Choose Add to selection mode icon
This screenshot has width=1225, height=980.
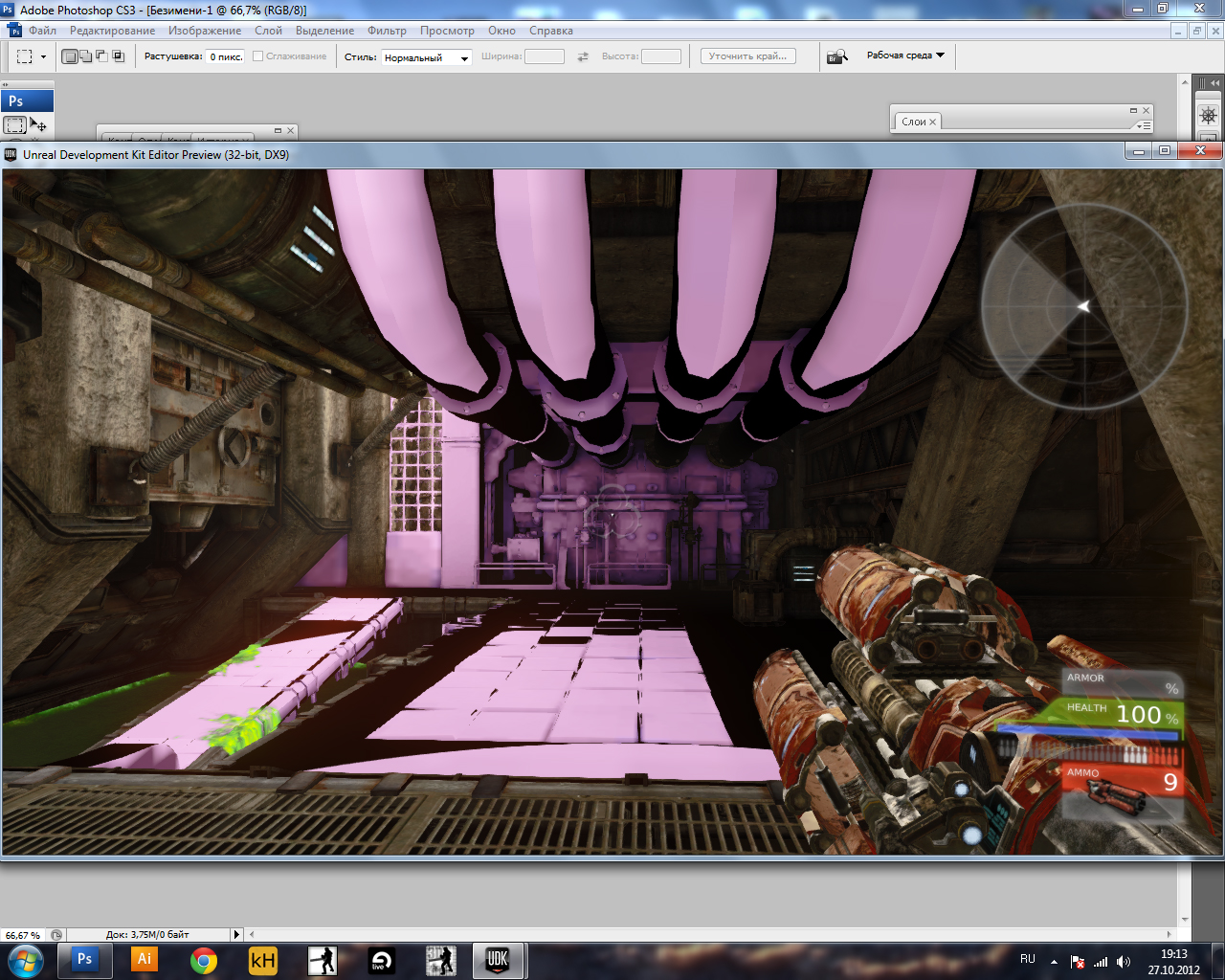pos(86,56)
